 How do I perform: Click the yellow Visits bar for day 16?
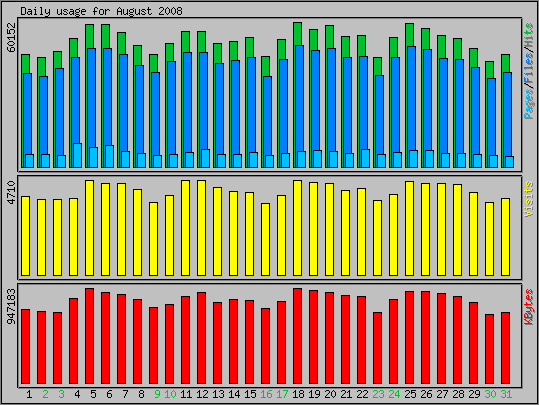click(265, 239)
